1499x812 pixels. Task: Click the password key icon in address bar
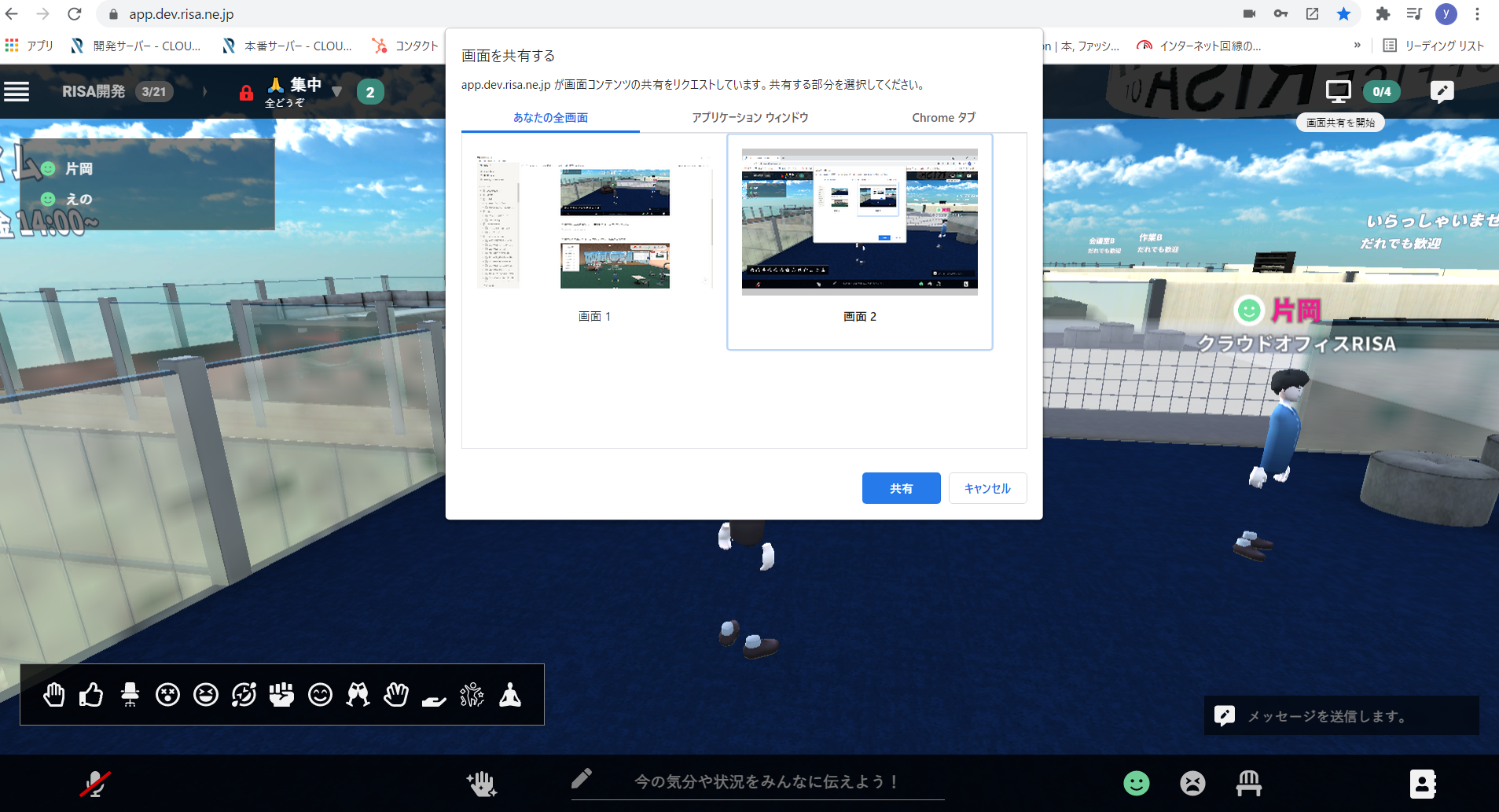click(1280, 14)
